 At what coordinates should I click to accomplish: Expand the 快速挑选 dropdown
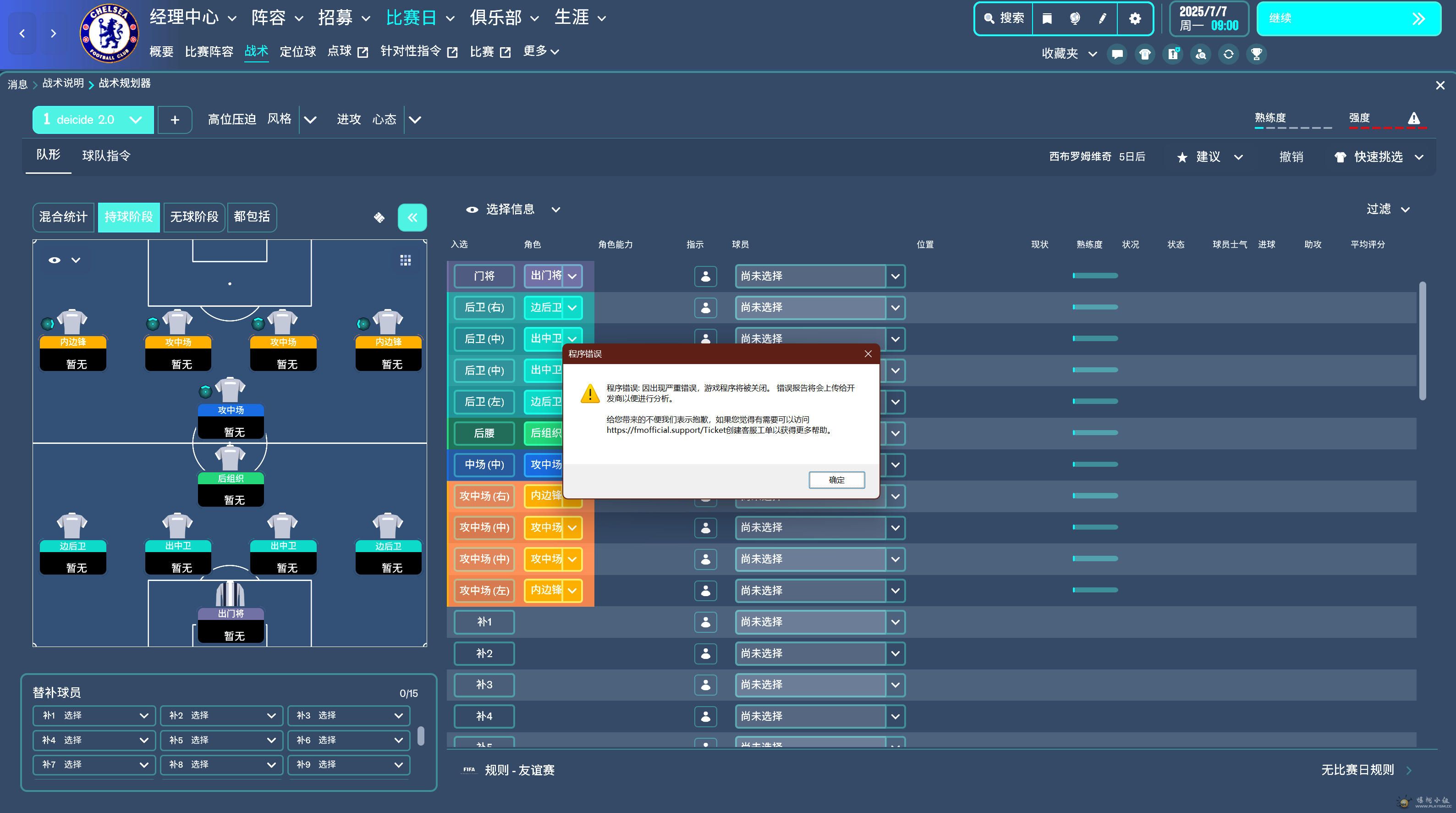pos(1418,157)
